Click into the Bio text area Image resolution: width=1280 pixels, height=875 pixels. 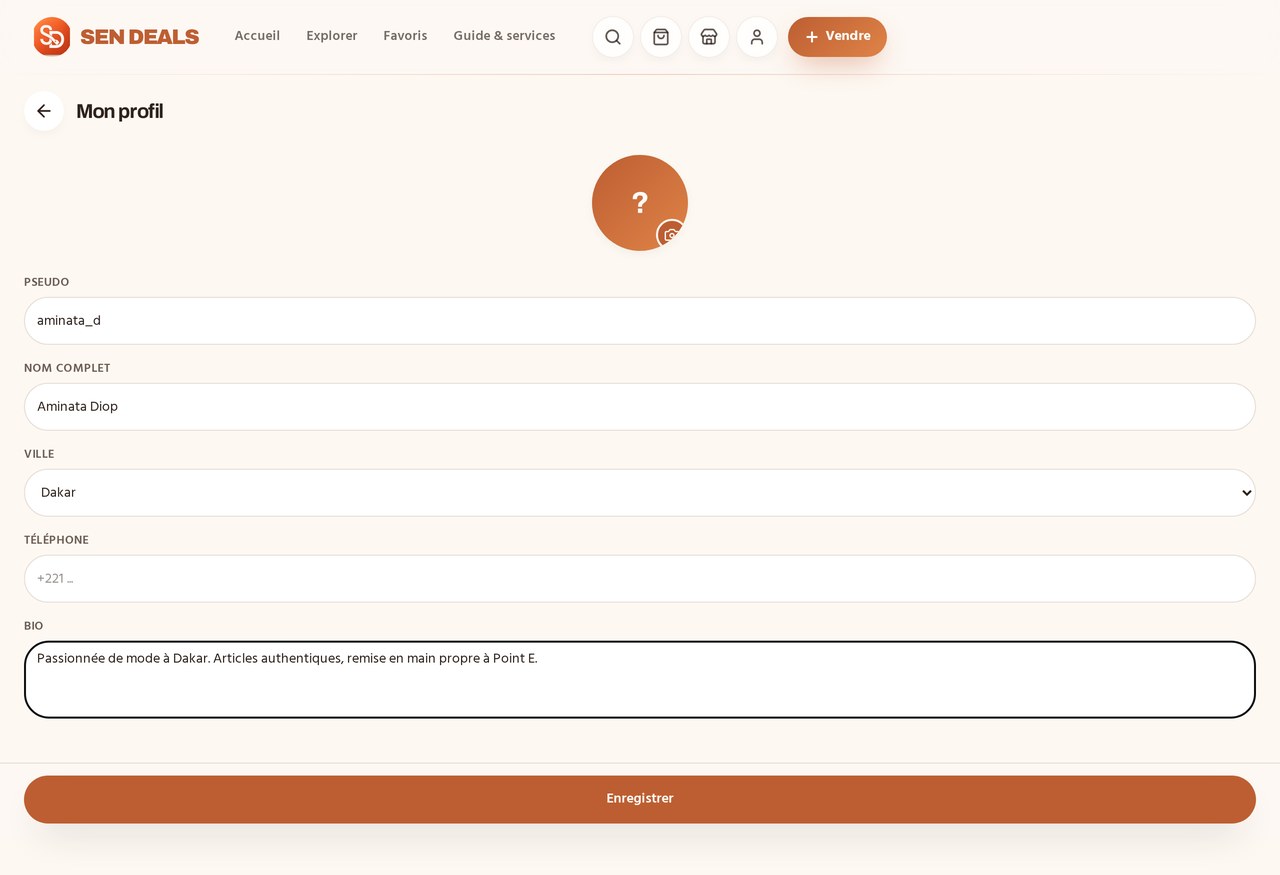point(640,680)
